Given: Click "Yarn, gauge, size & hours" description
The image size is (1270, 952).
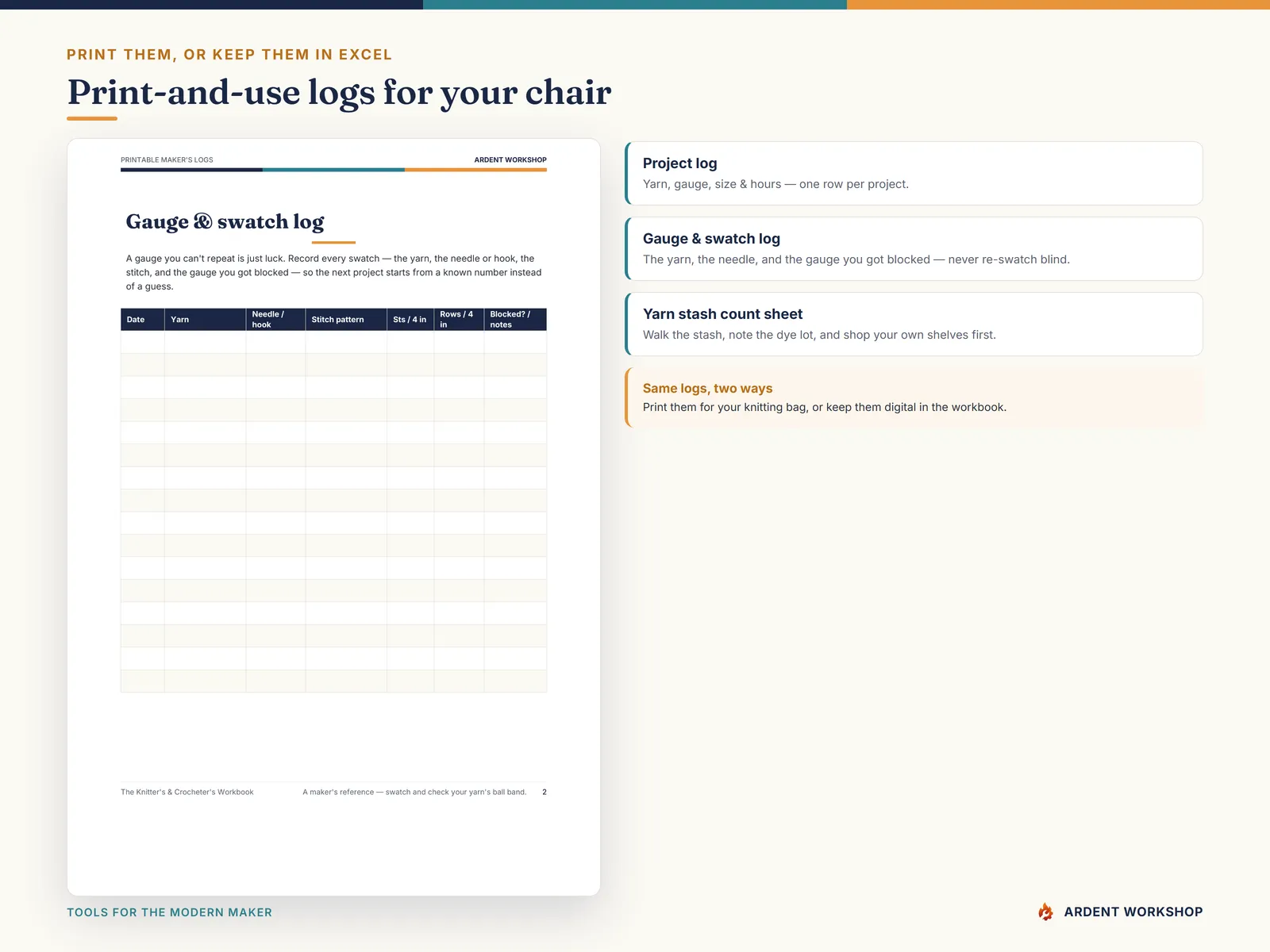Looking at the screenshot, I should pyautogui.click(x=775, y=184).
